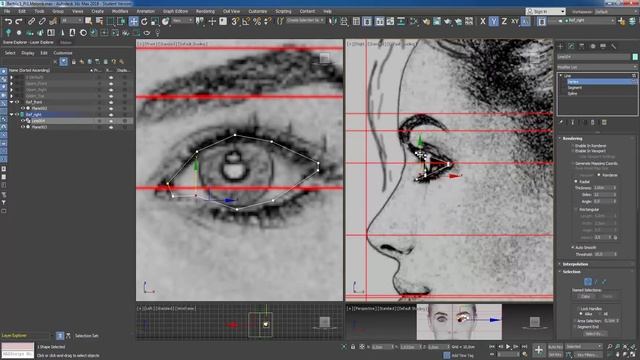Open the Rendering menu
Image resolution: width=640 pixels, height=360 pixels.
[205, 11]
